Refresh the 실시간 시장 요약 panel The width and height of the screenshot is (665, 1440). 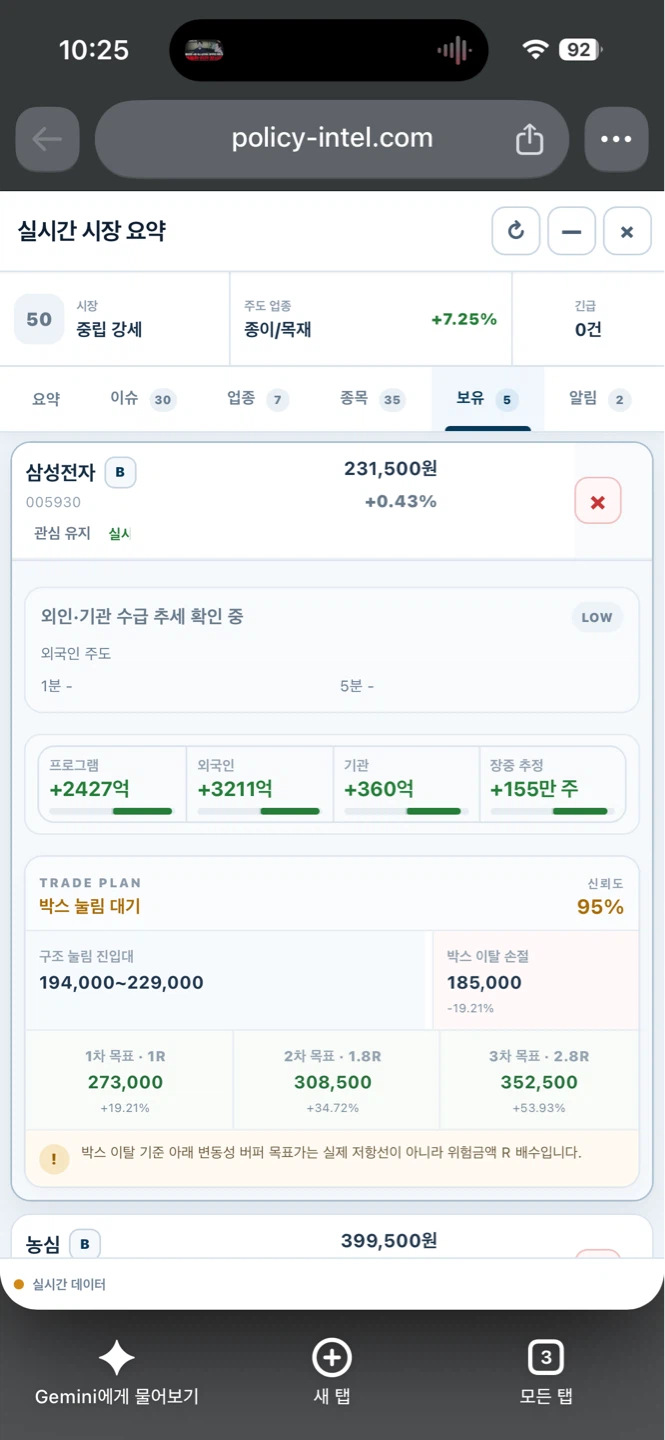(x=516, y=232)
